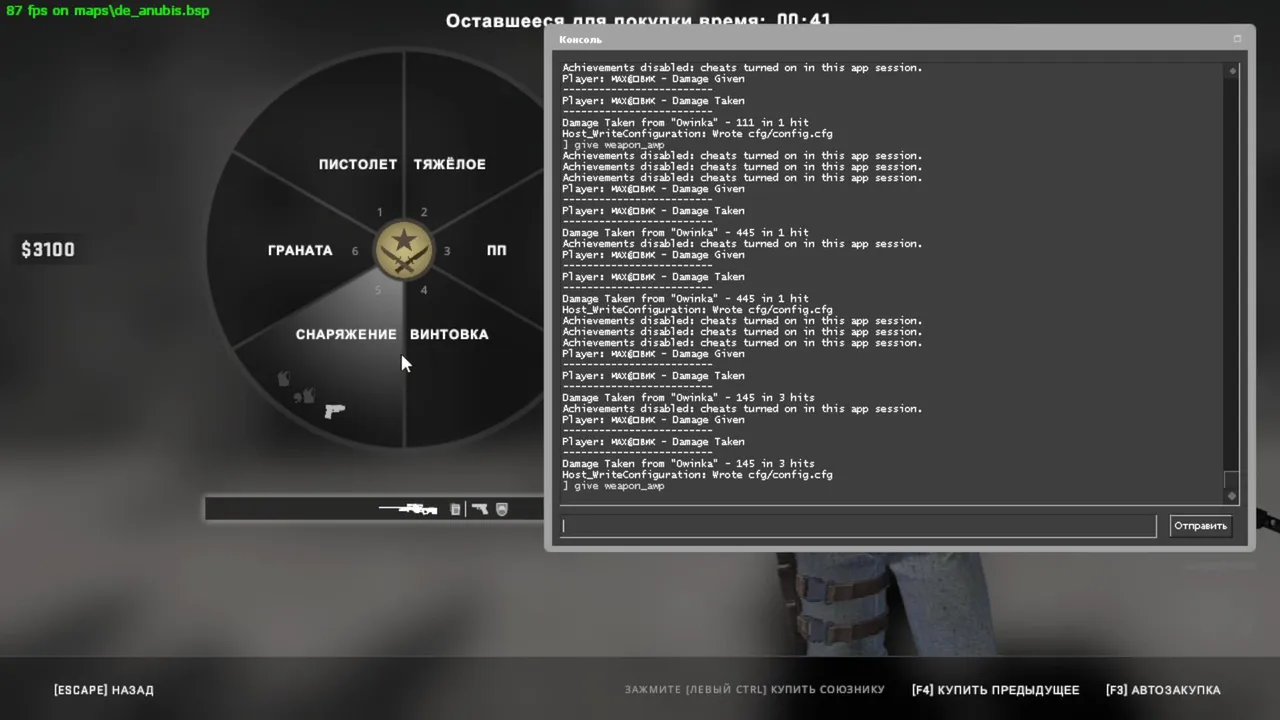
Task: Click the buy time remaining text
Action: 638,20
